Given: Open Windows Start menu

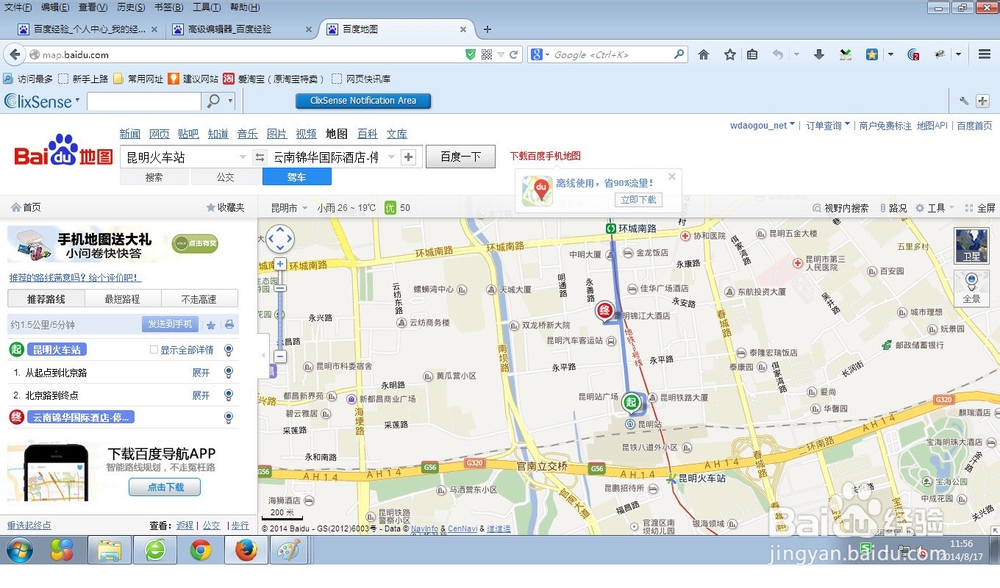Looking at the screenshot, I should click(19, 550).
